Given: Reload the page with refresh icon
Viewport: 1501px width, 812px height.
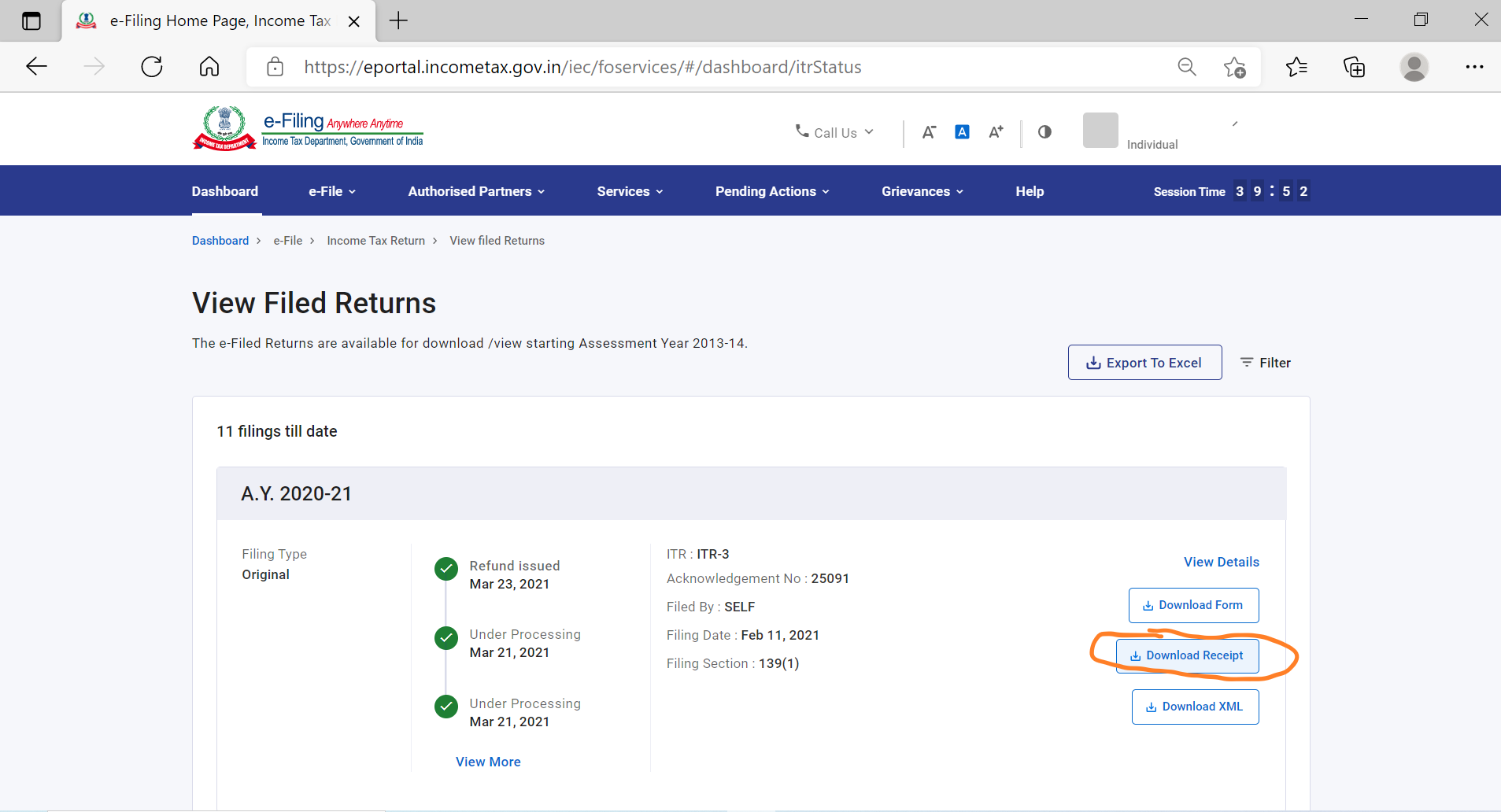Looking at the screenshot, I should [152, 67].
